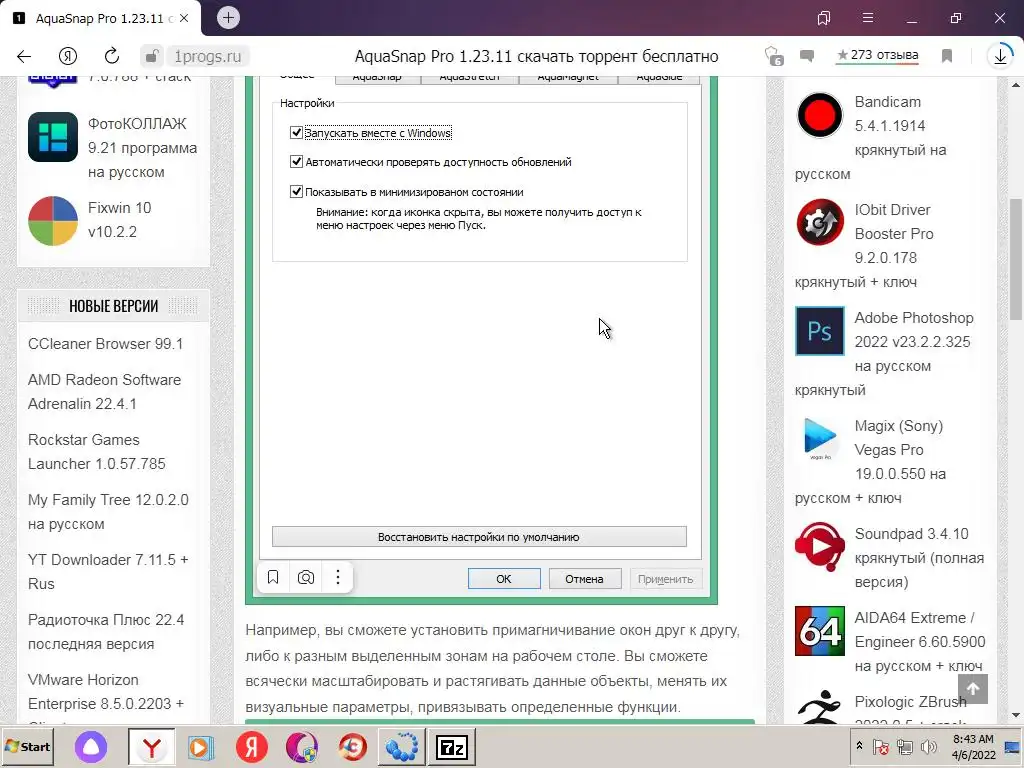Viewport: 1024px width, 768px height.
Task: Open the browser collections panel icon
Action: [824, 18]
